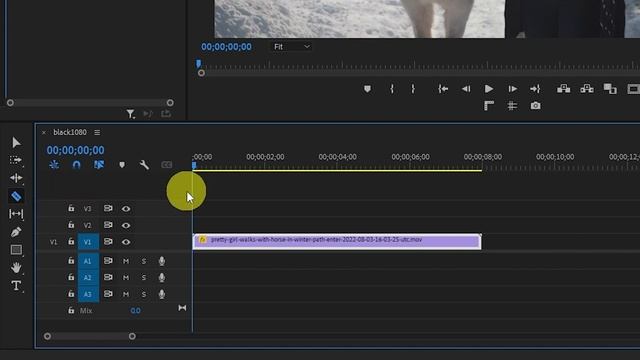Image resolution: width=640 pixels, height=360 pixels.
Task: Click timeline playhead marker
Action: [x=194, y=165]
